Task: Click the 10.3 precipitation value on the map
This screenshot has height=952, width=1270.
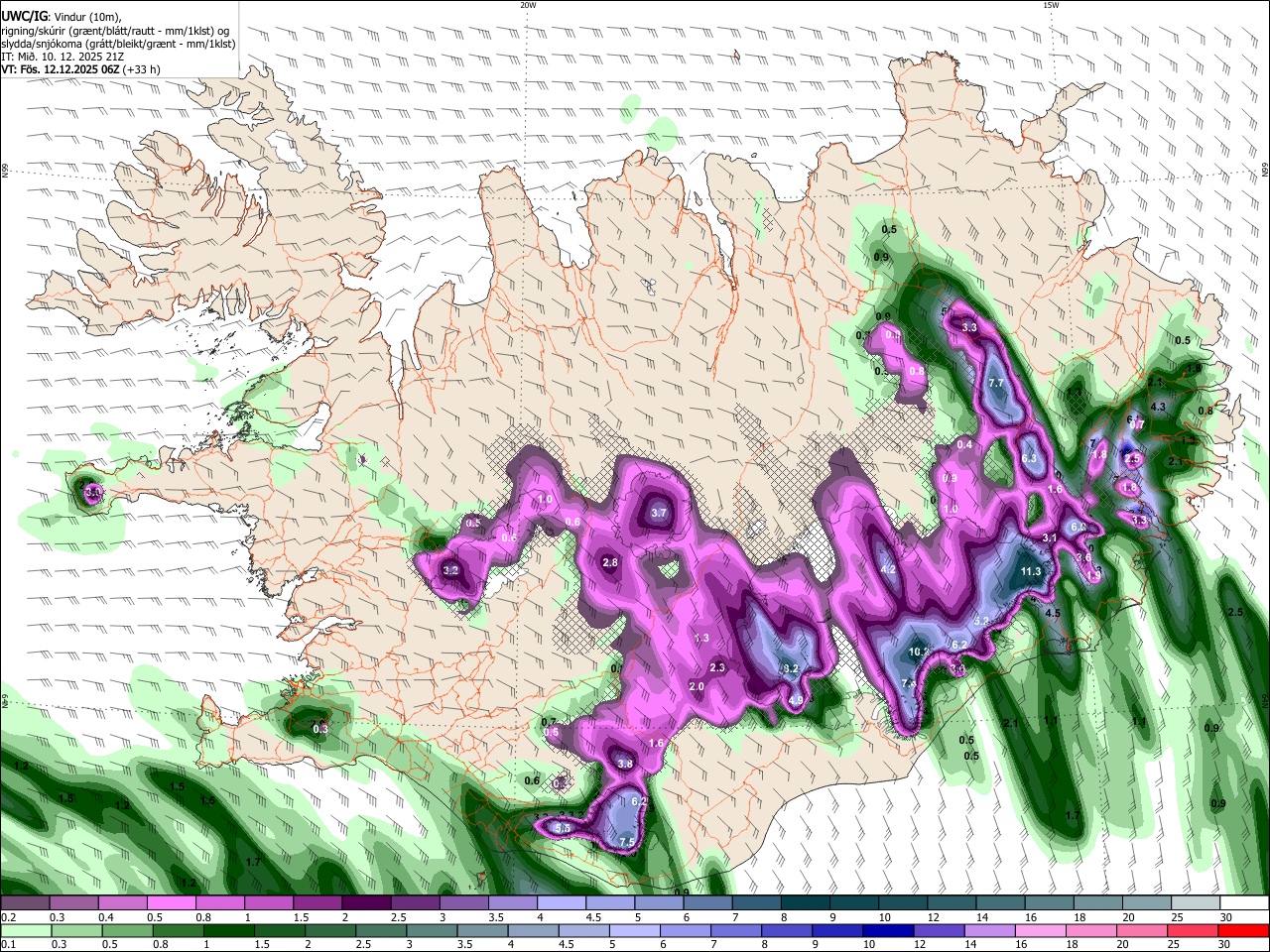Action: (x=919, y=652)
